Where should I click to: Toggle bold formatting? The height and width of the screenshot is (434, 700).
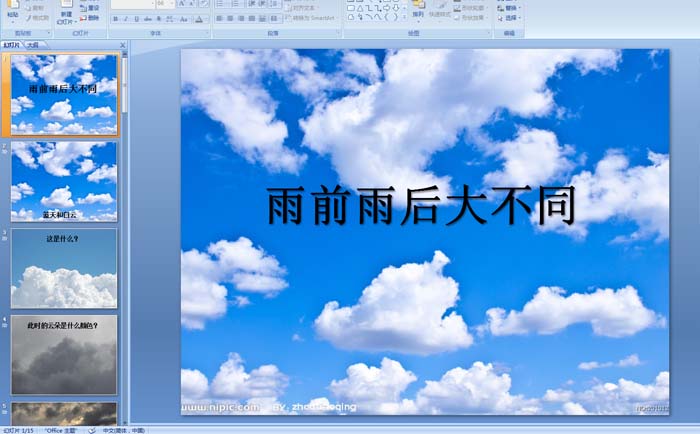[x=115, y=19]
